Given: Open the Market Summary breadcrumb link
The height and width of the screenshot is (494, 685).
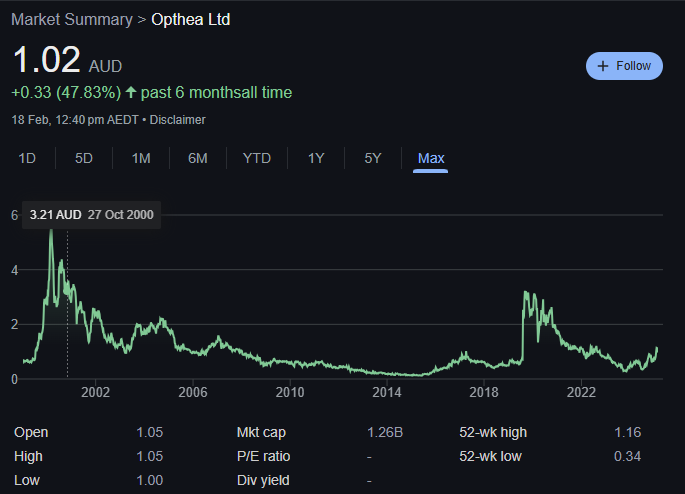Looking at the screenshot, I should click(71, 19).
